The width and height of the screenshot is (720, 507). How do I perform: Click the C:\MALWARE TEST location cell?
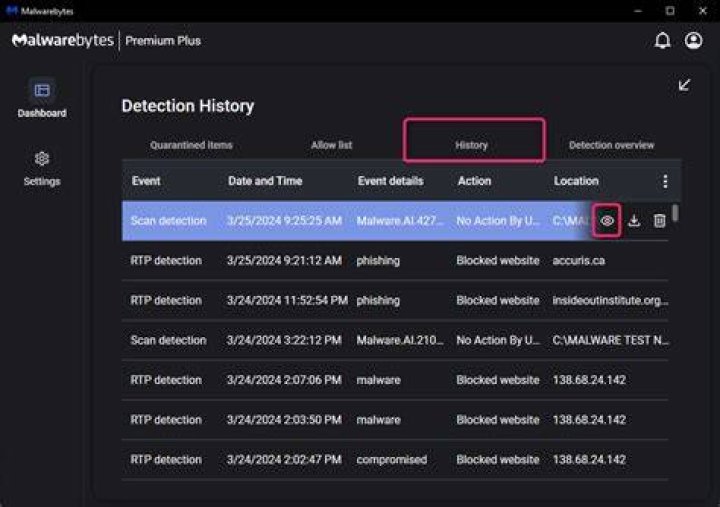(x=610, y=340)
